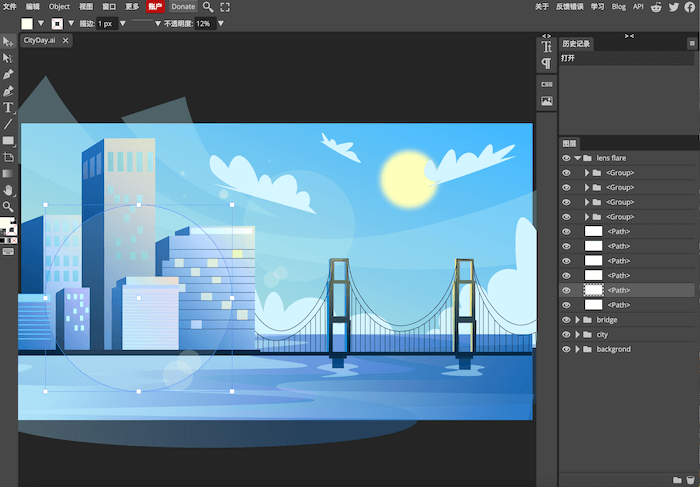Click the fullscreen icon in top bar

[227, 7]
